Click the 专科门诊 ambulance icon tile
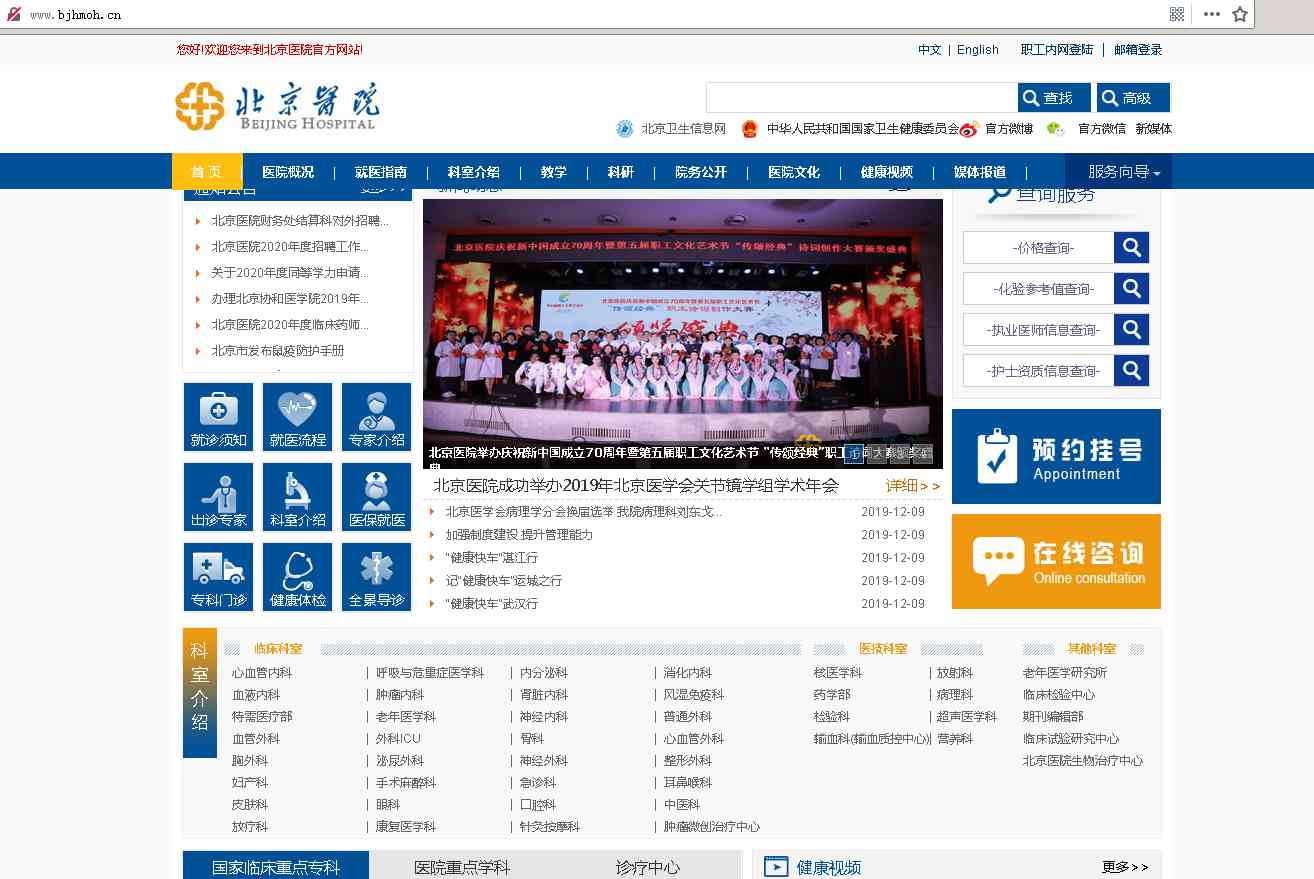Screen dimensions: 1314x879 coord(218,577)
